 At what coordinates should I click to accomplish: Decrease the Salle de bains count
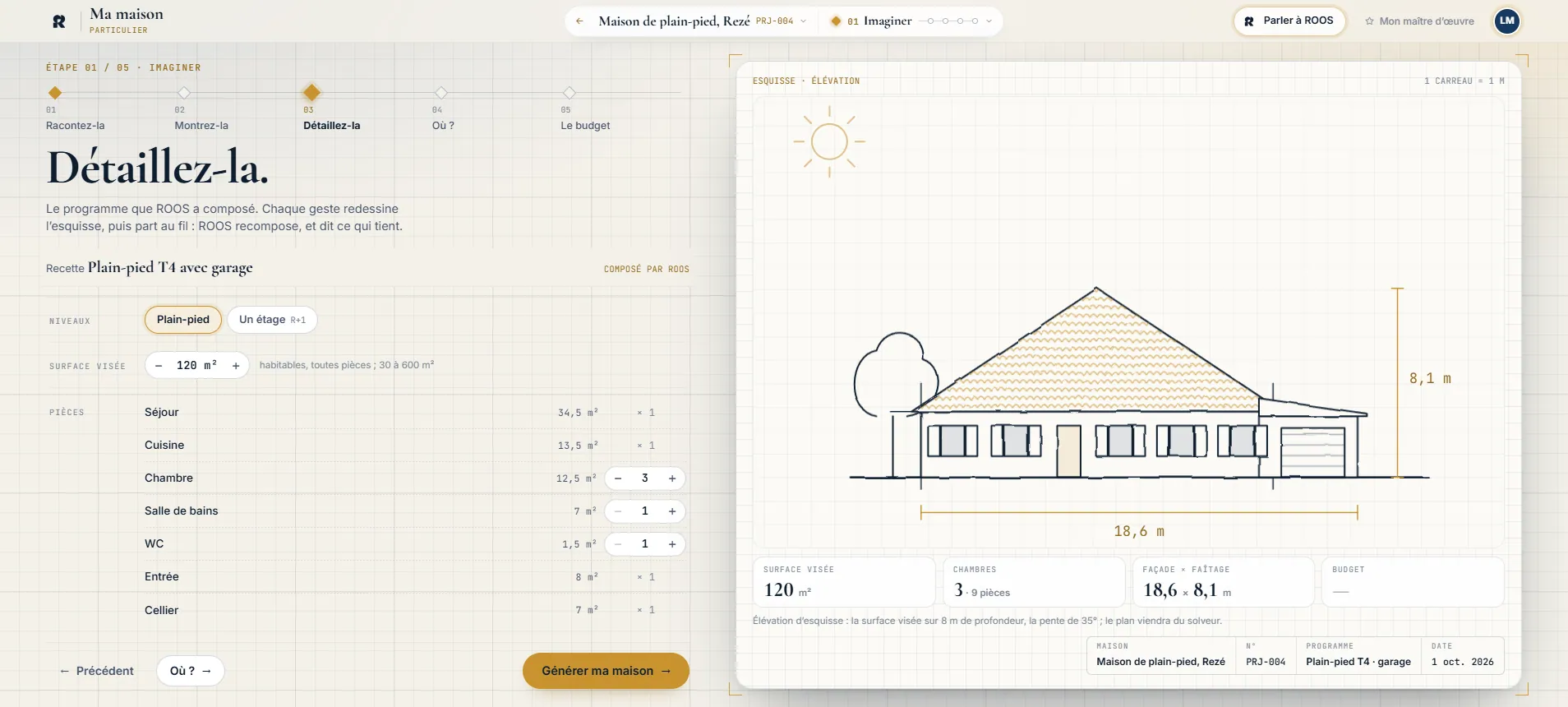click(618, 511)
